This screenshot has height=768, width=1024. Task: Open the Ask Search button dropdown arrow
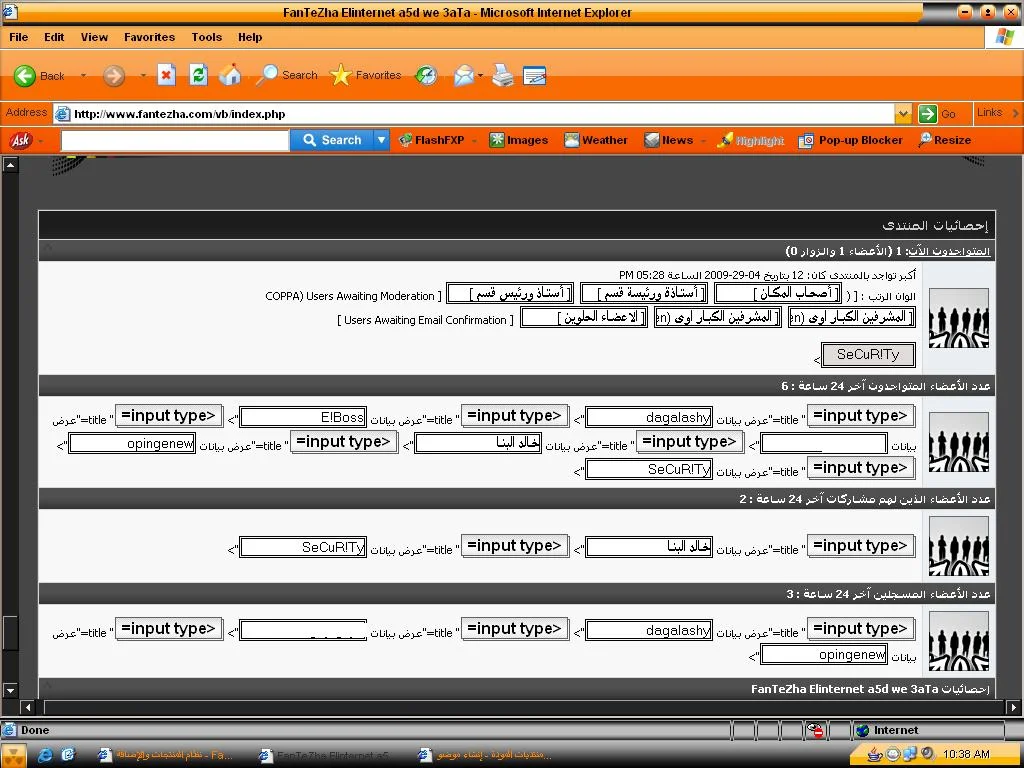[x=381, y=141]
